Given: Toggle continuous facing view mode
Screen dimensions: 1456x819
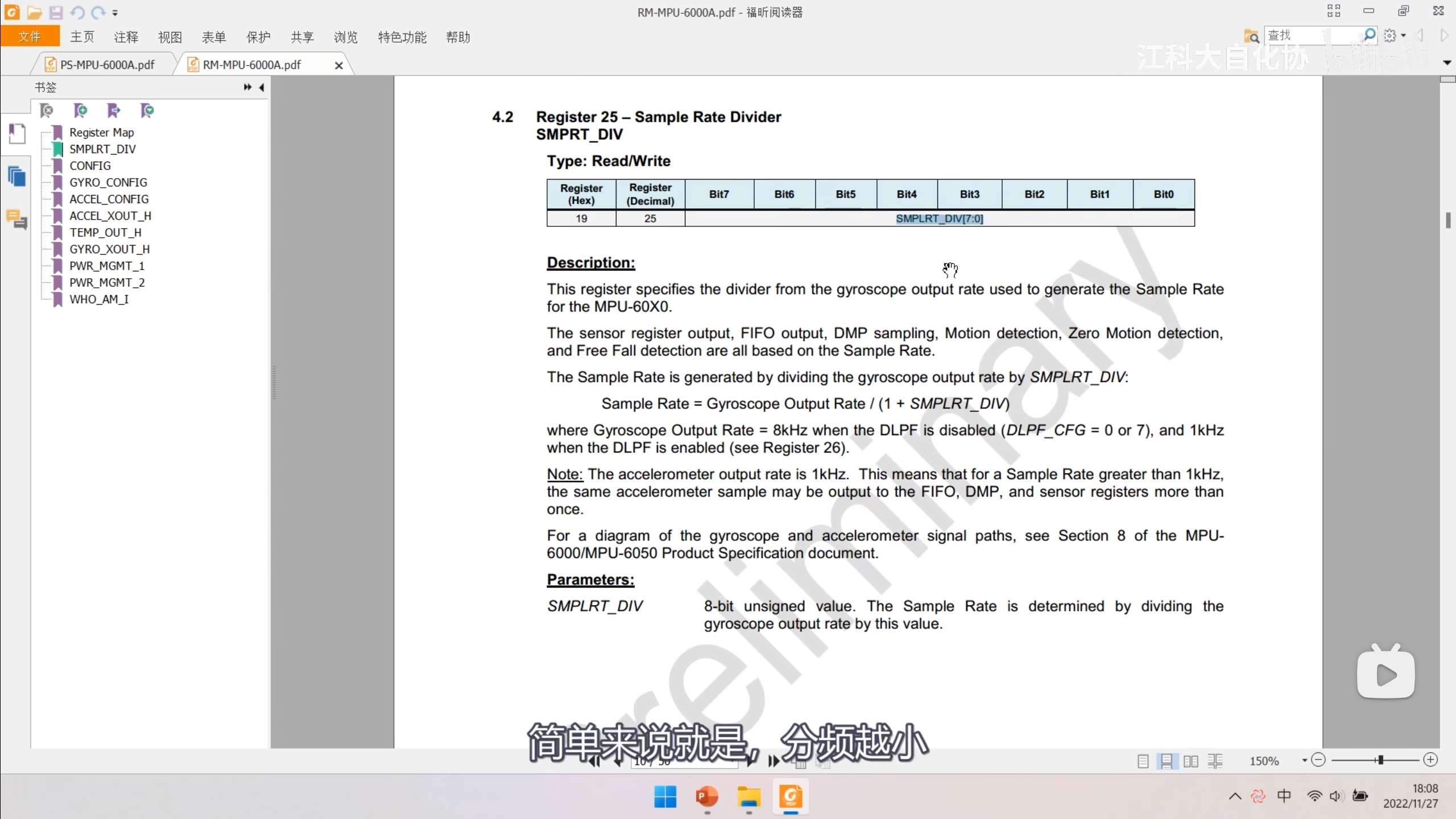Looking at the screenshot, I should tap(1215, 761).
